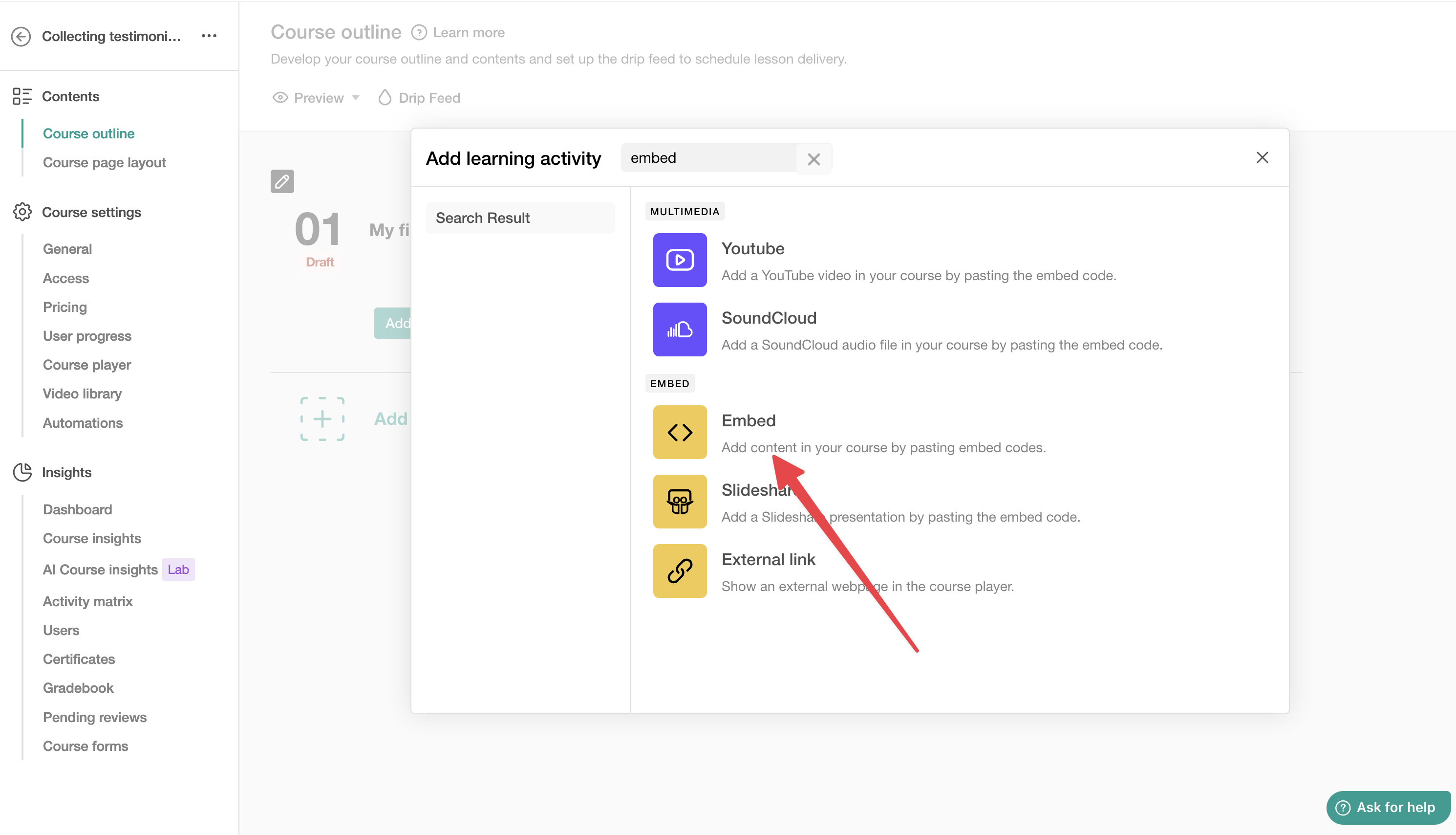
Task: Click the Preview button label
Action: coord(319,97)
